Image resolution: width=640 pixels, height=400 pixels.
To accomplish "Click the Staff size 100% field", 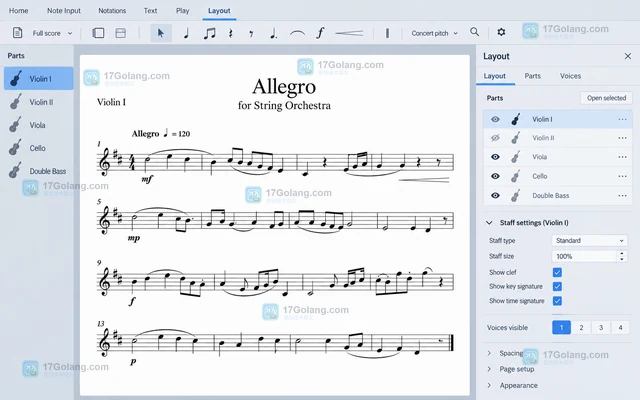I will pyautogui.click(x=584, y=256).
